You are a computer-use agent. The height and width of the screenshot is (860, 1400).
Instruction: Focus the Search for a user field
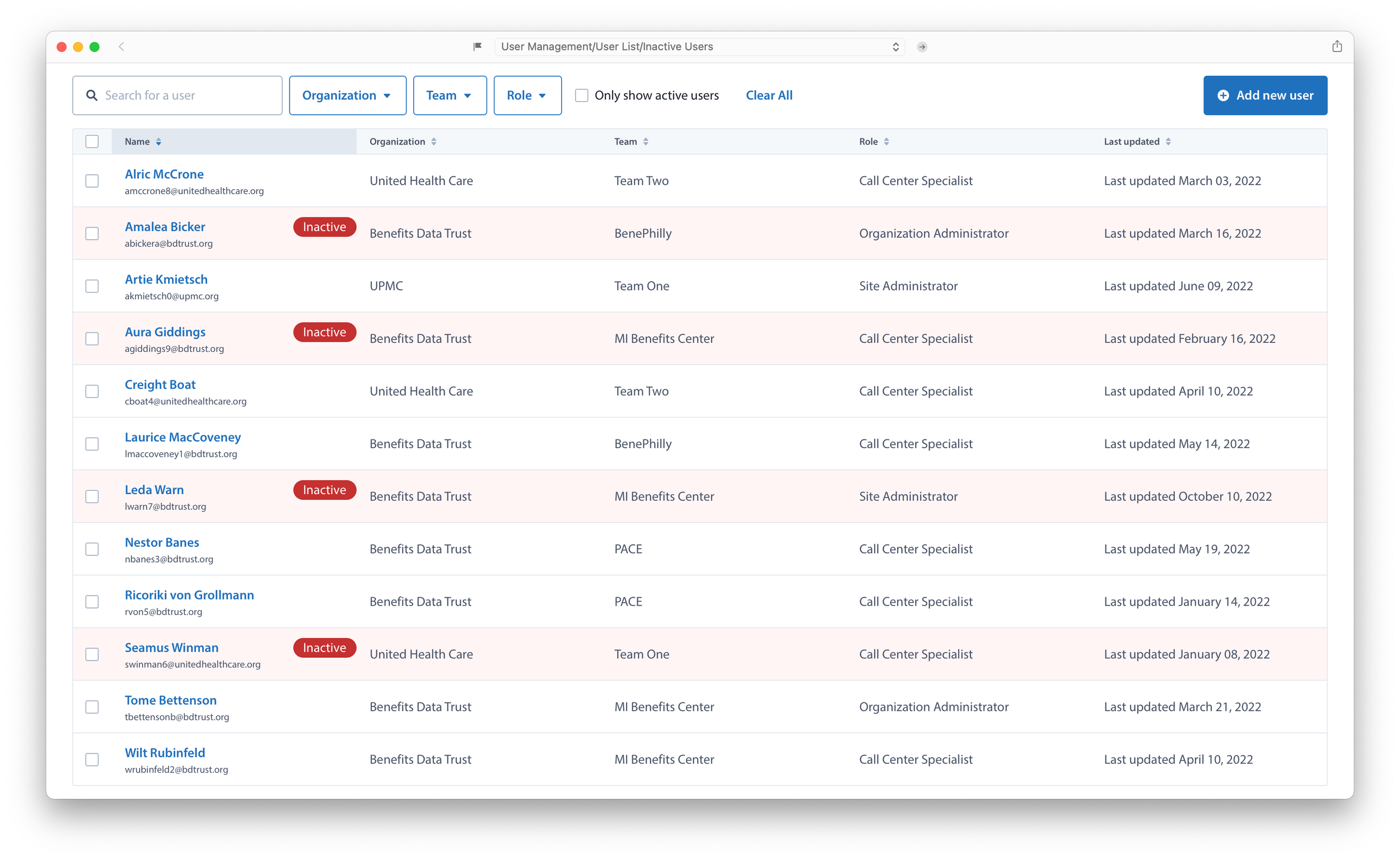click(188, 96)
